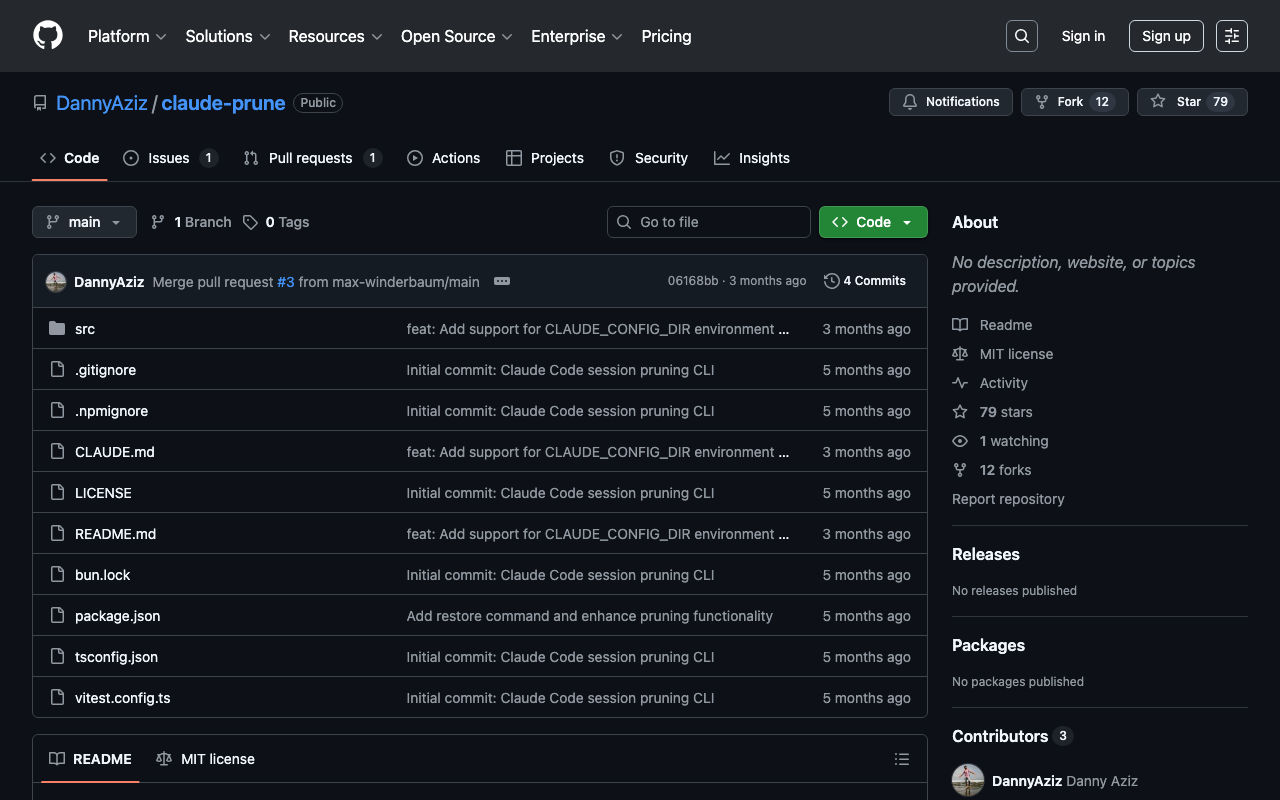Click the GitHub logo icon
The width and height of the screenshot is (1280, 800).
coord(48,36)
